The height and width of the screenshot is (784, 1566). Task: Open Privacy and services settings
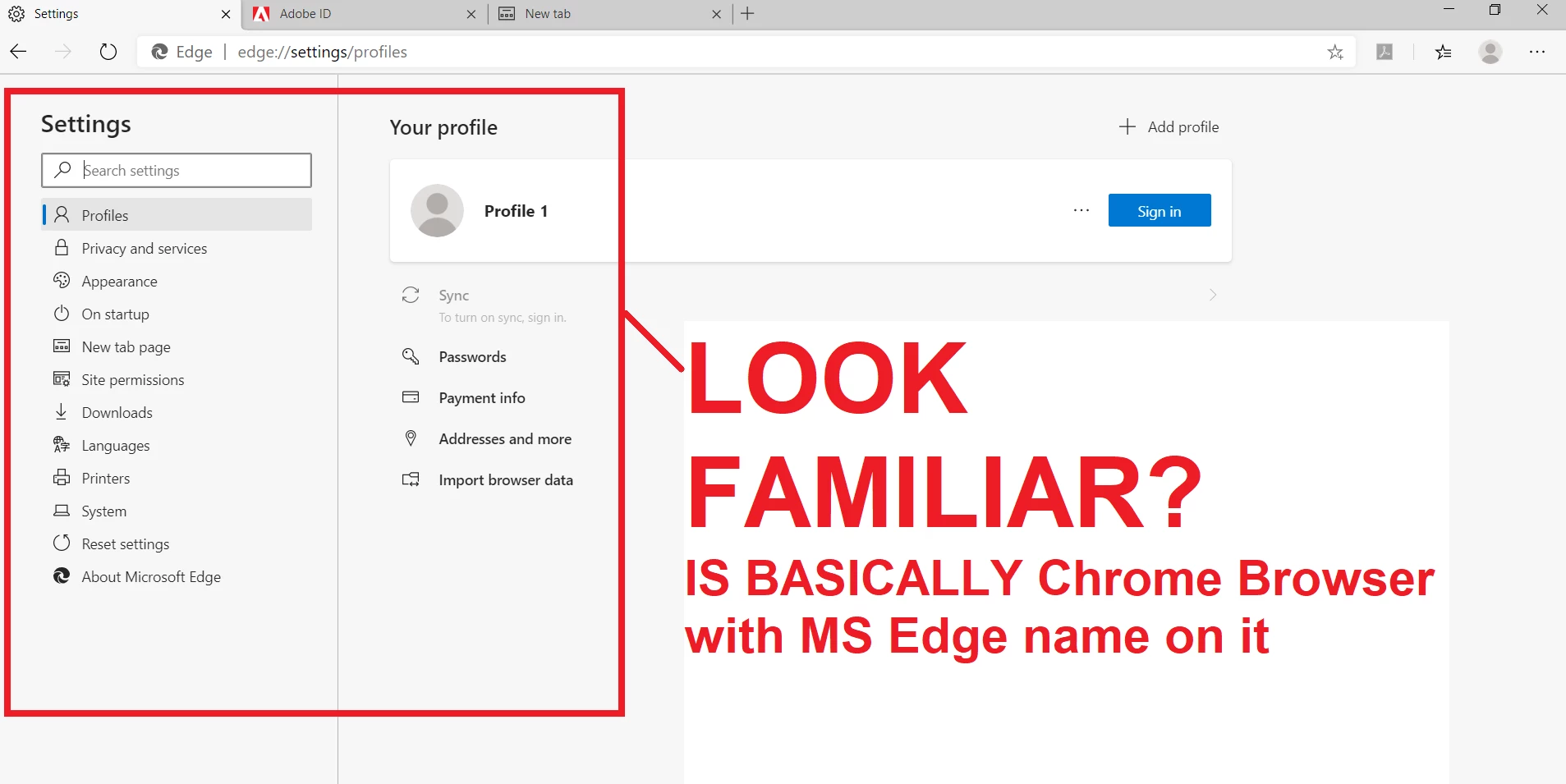[177, 248]
